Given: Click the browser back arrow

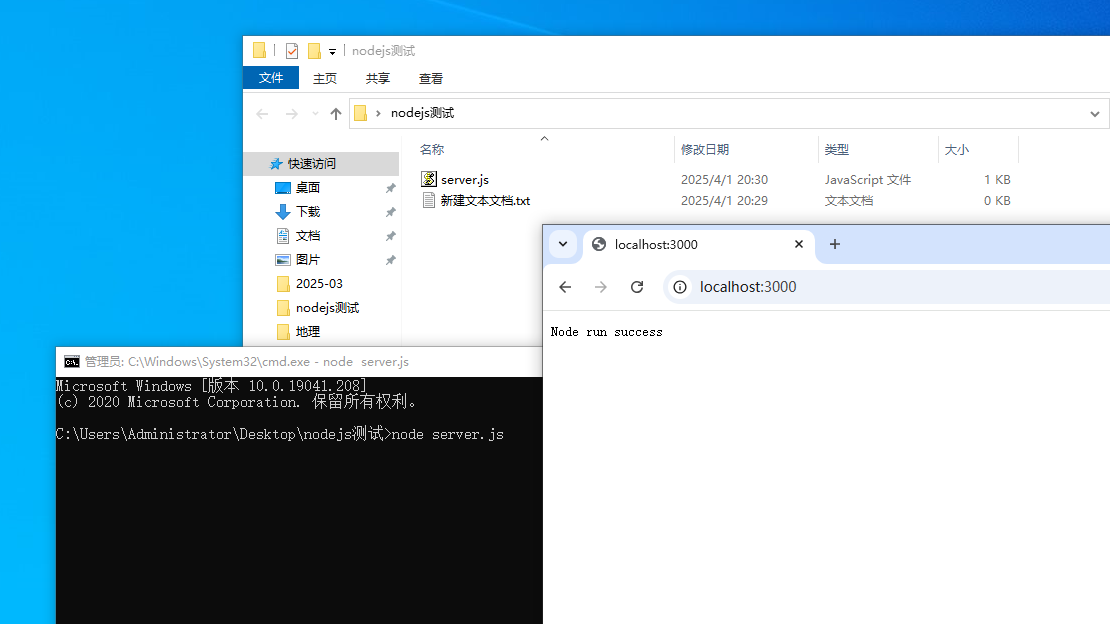Looking at the screenshot, I should [x=565, y=287].
